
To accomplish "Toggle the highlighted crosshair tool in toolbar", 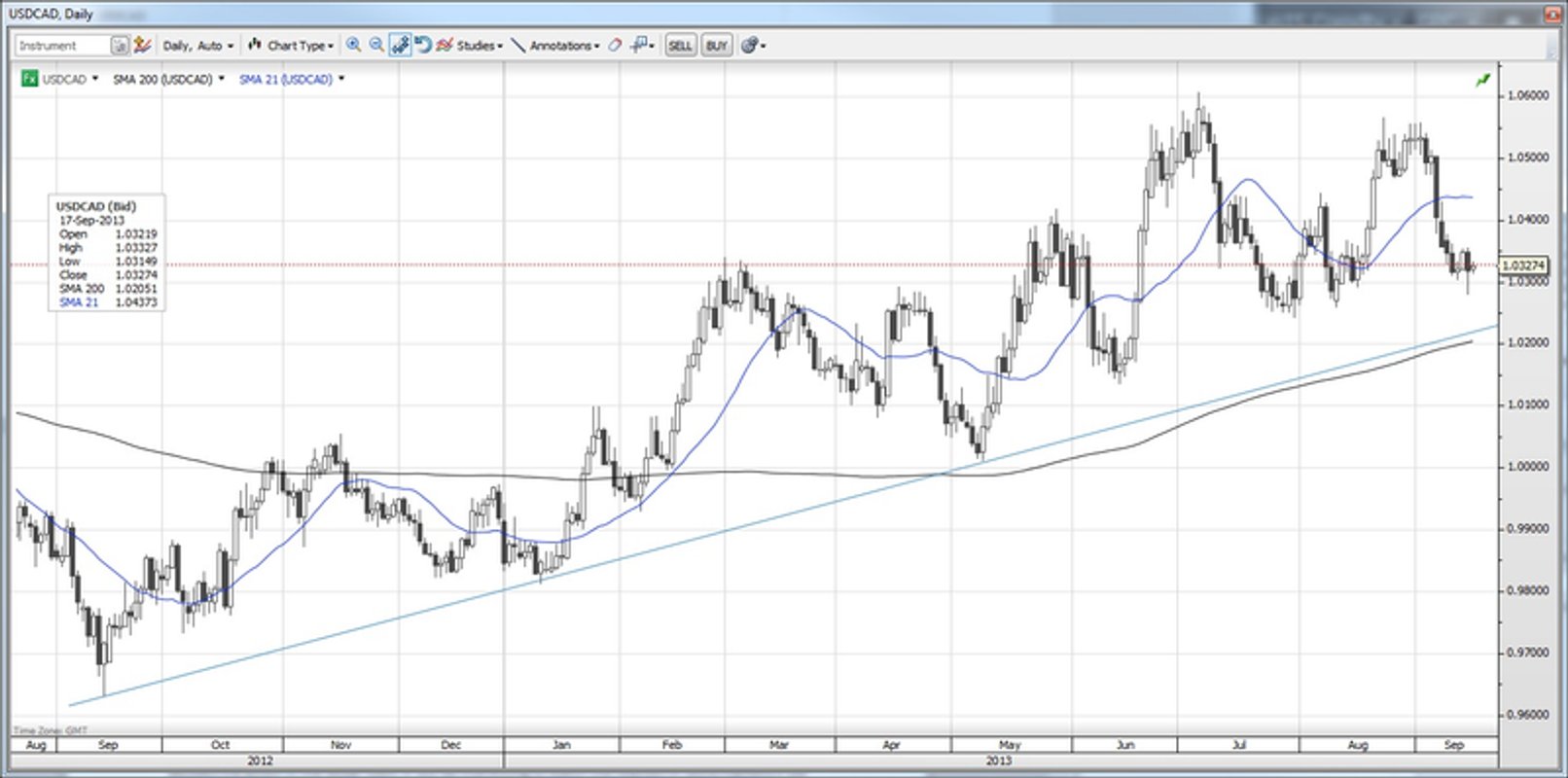I will (400, 45).
